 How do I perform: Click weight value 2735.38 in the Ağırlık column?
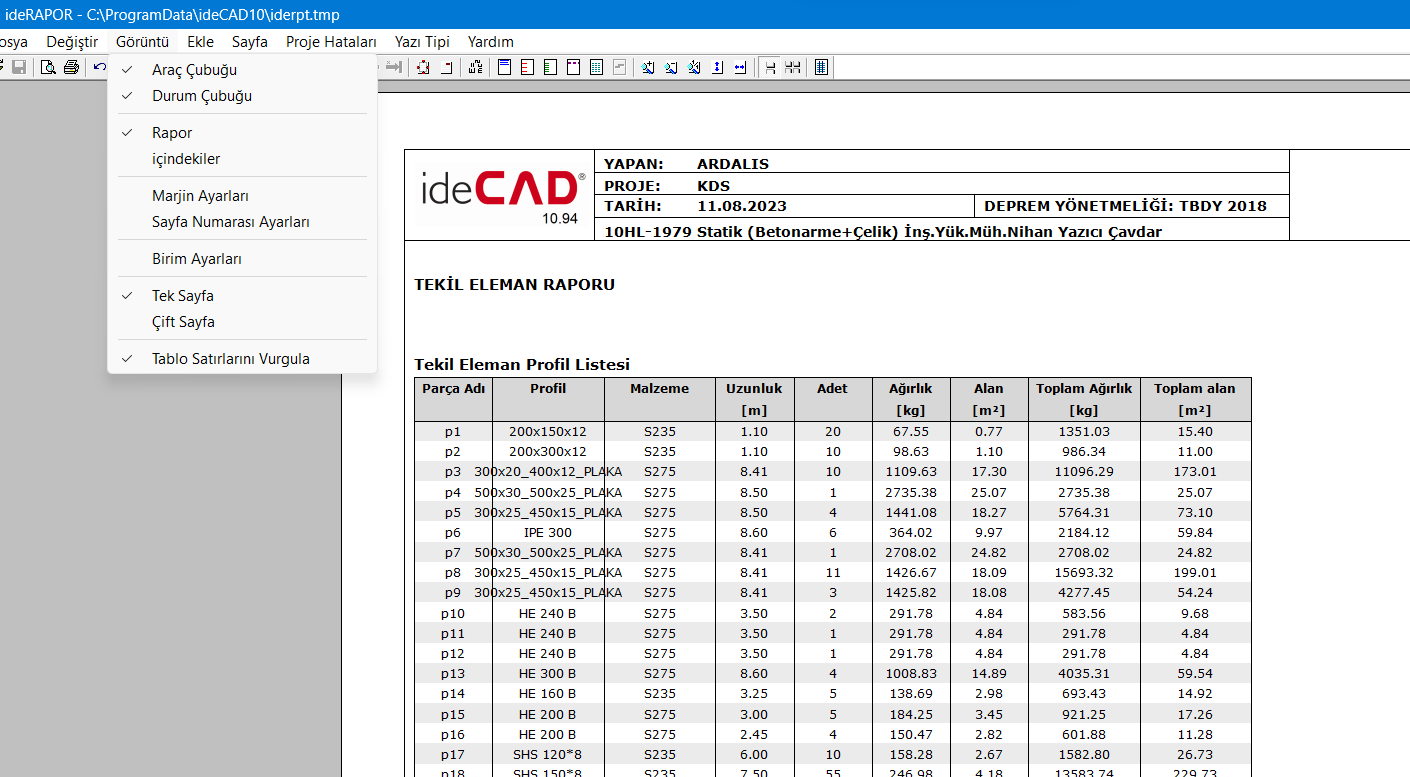911,493
